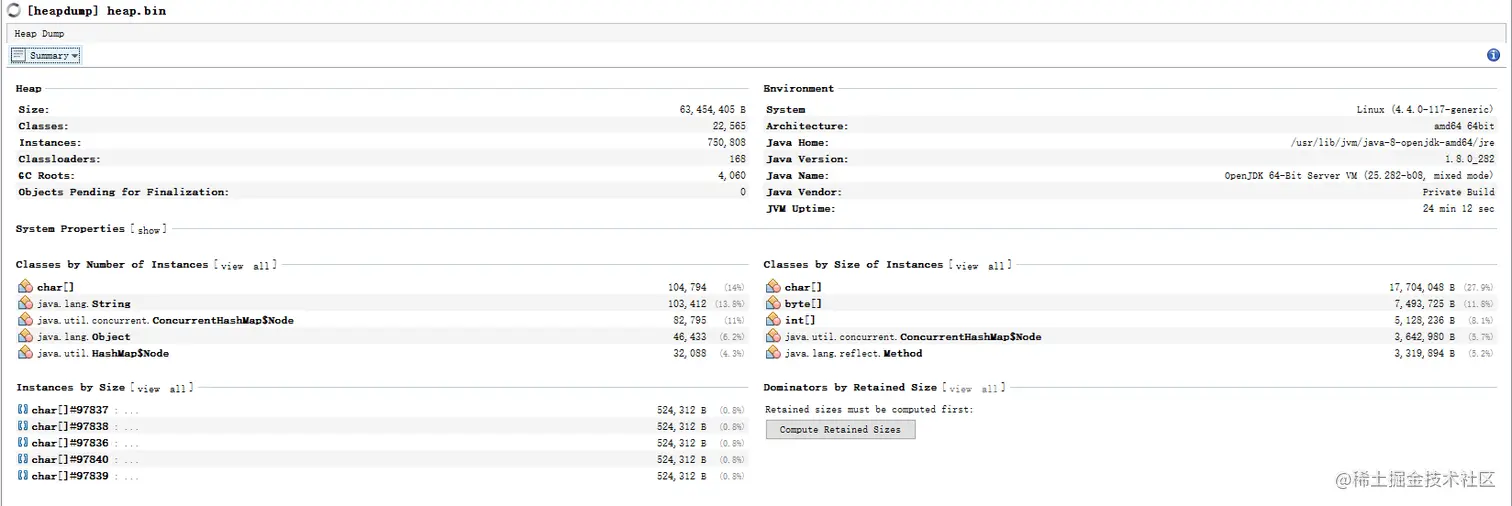View all Classes by Size of Instances

[x=981, y=266]
